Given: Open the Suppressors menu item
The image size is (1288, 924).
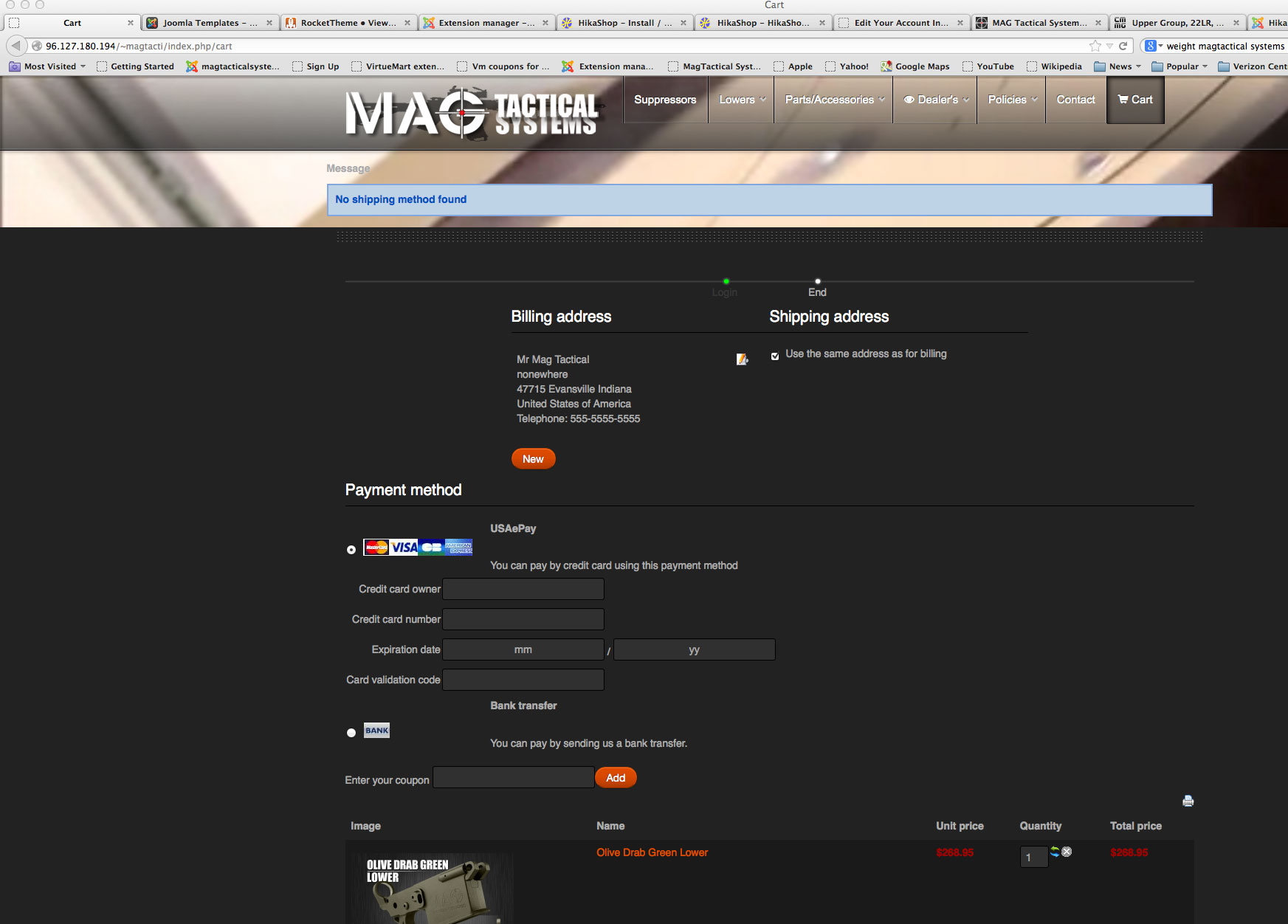Looking at the screenshot, I should tap(665, 100).
